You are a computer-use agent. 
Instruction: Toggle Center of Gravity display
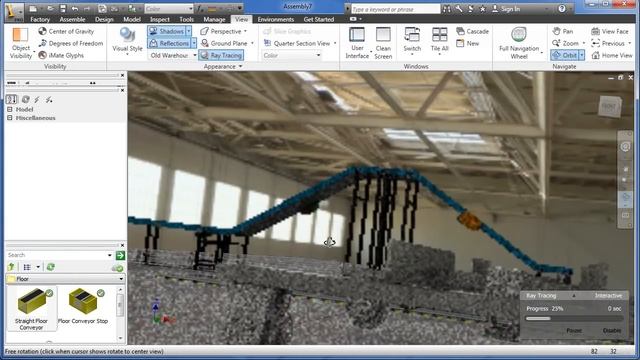point(66,31)
